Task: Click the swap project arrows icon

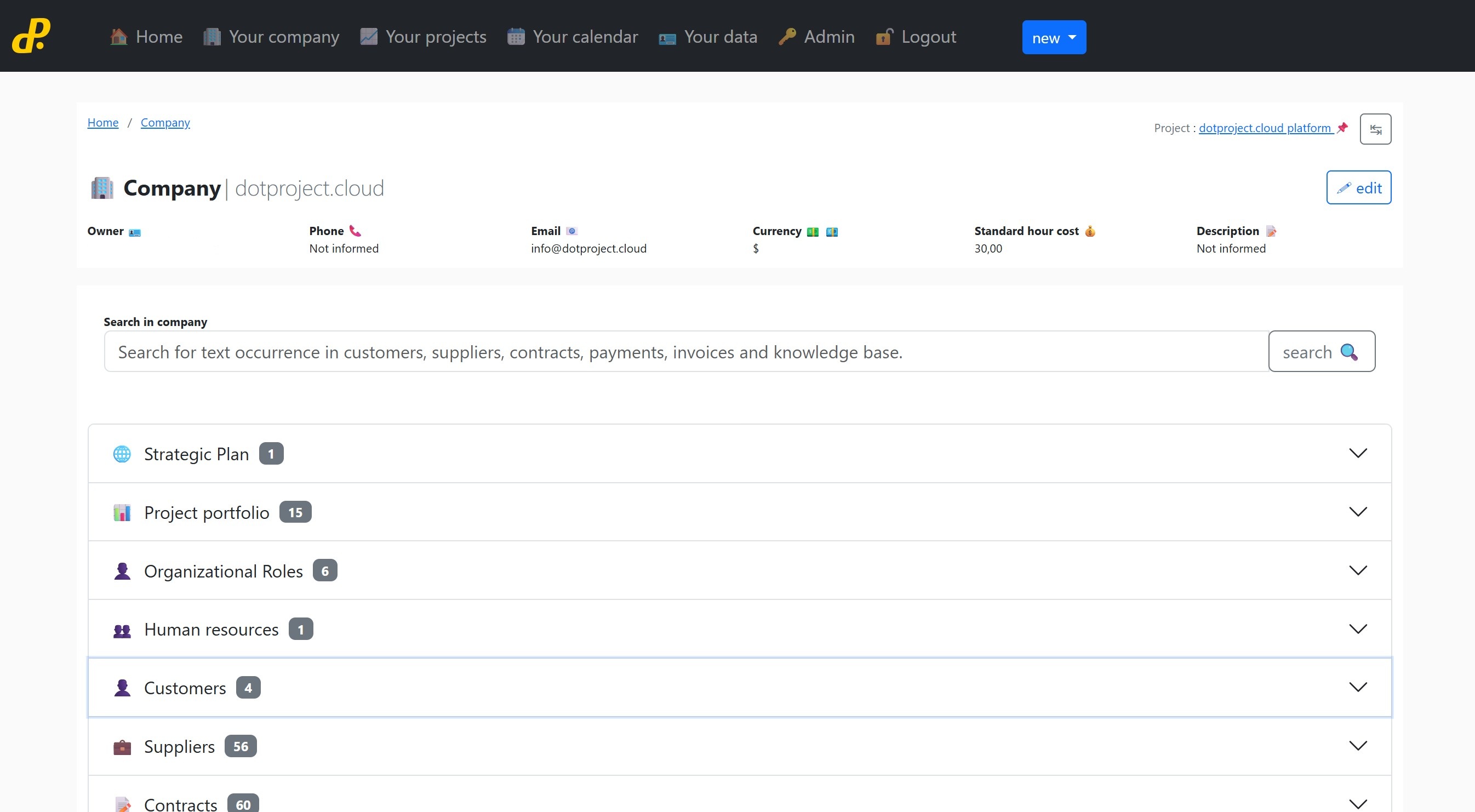Action: point(1375,129)
